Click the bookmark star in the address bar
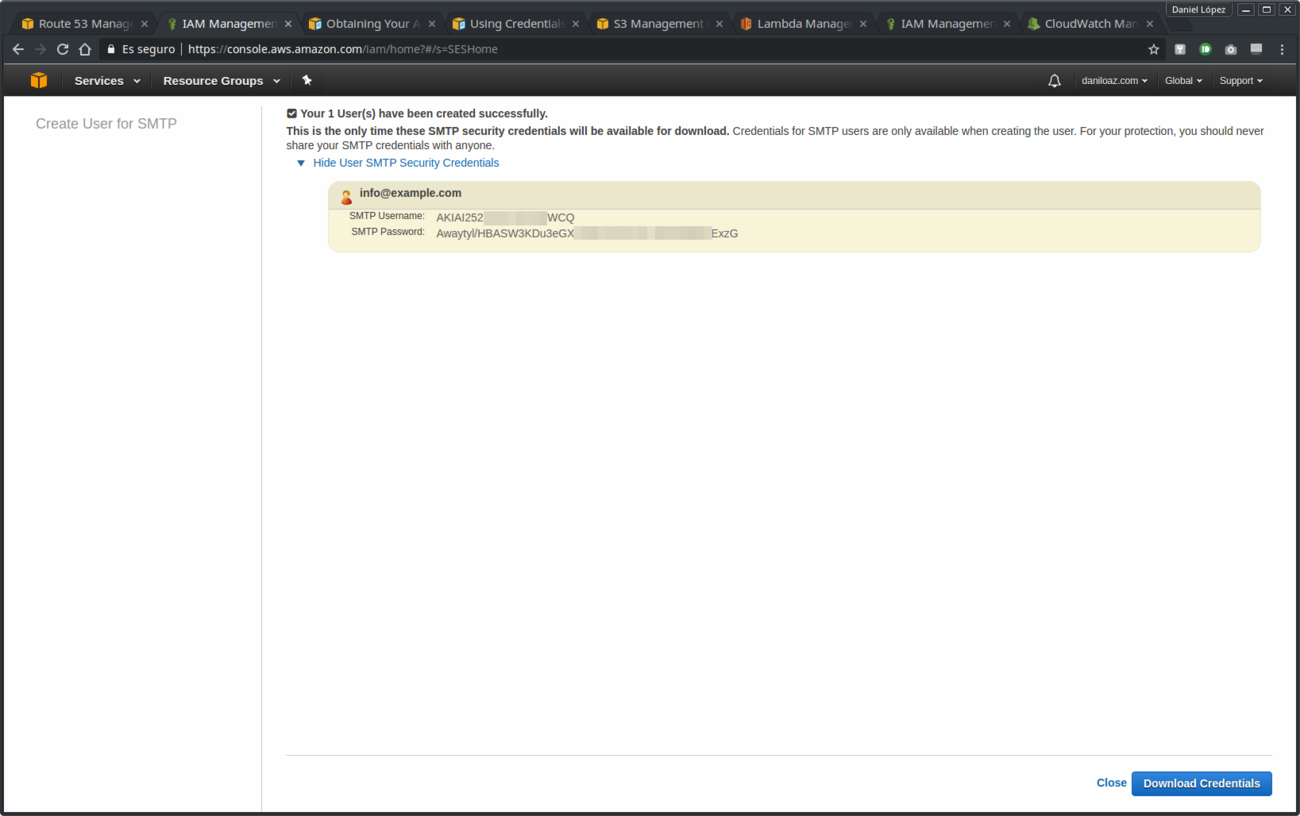This screenshot has height=816, width=1300. click(1154, 48)
